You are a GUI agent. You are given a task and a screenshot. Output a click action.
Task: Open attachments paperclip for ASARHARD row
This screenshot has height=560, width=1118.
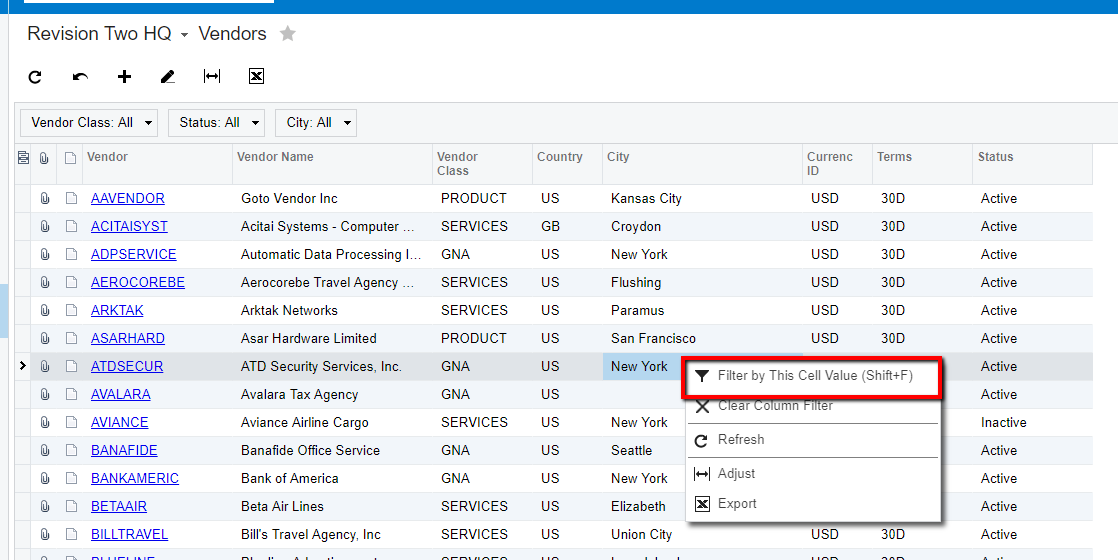[44, 338]
